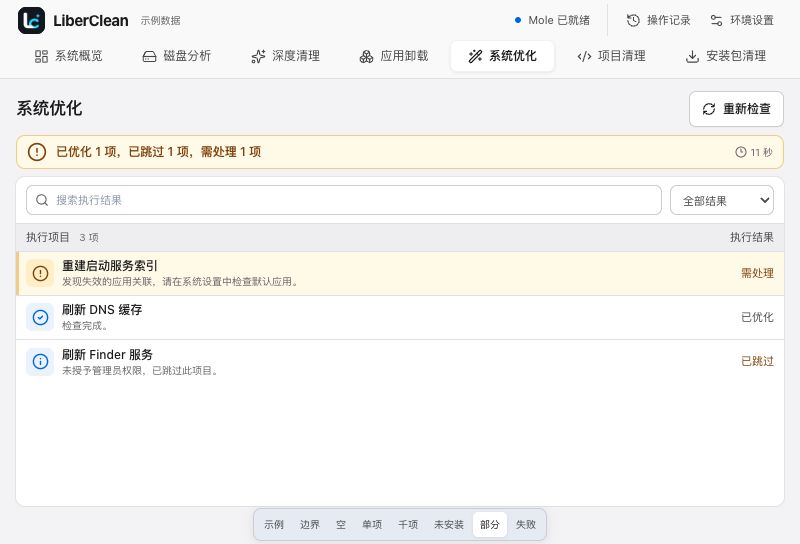800x544 pixels.
Task: Click the LiberClean logo icon
Action: 31,20
